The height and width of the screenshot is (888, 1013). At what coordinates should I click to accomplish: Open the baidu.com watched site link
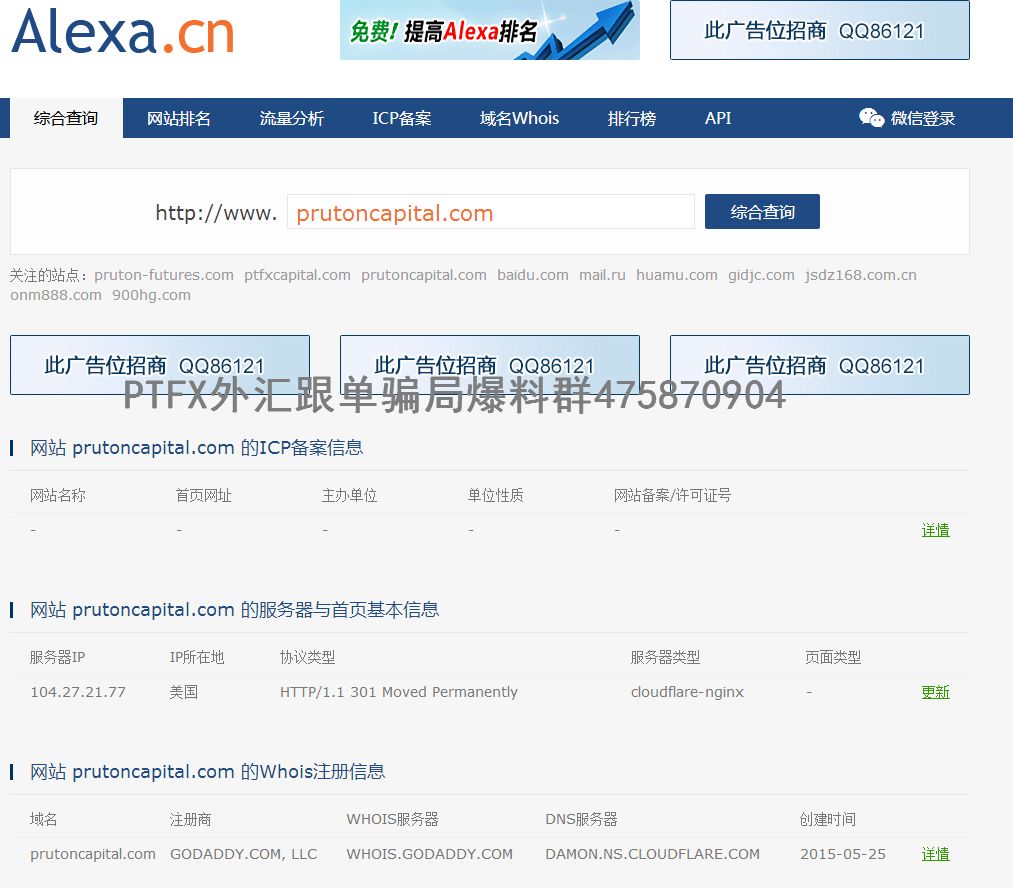[x=533, y=275]
